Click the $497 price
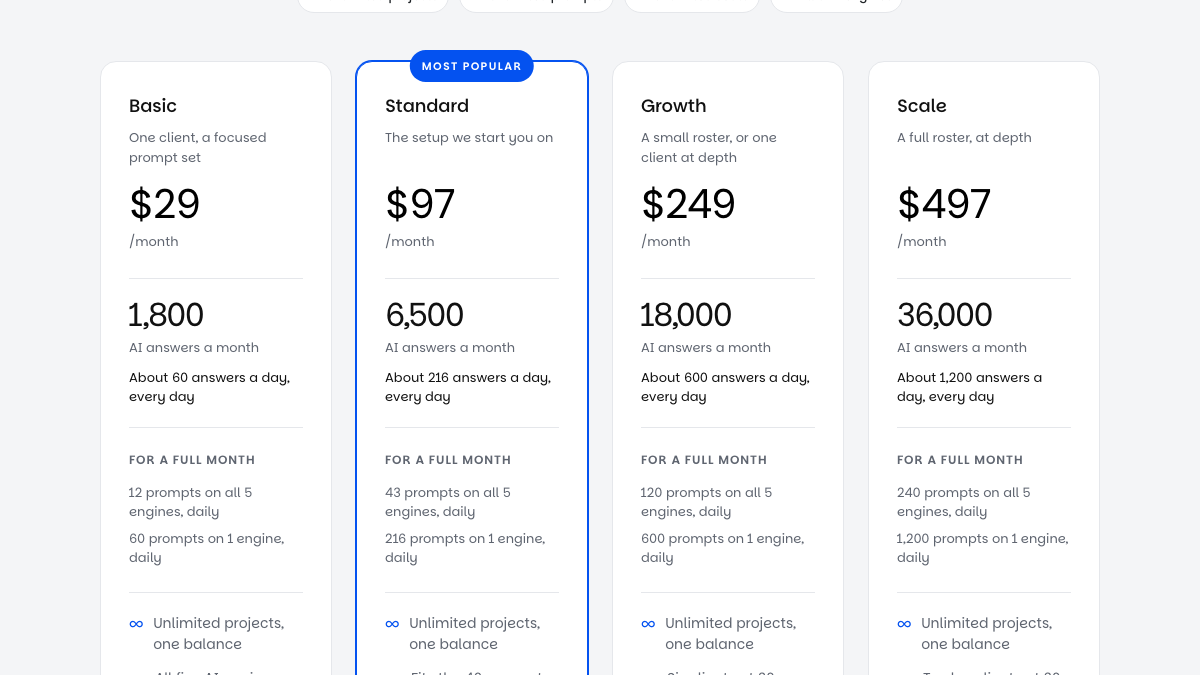1200x675 pixels. tap(944, 204)
